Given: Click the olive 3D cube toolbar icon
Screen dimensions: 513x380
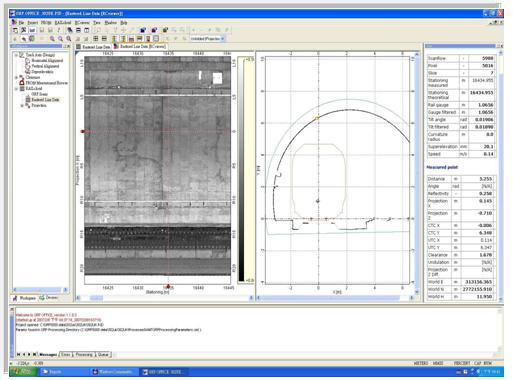Looking at the screenshot, I should pos(165,30).
